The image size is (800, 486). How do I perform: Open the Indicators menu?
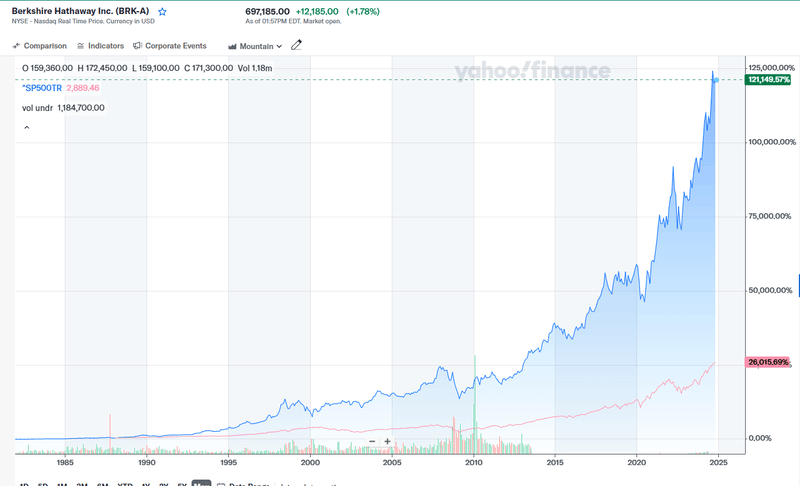pos(101,46)
